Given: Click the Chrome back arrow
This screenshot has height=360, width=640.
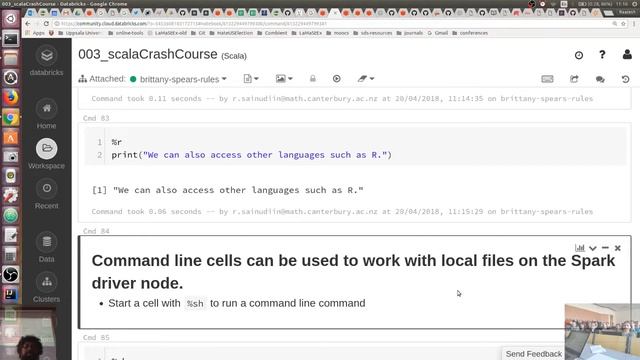Looking at the screenshot, I should pyautogui.click(x=28, y=24).
